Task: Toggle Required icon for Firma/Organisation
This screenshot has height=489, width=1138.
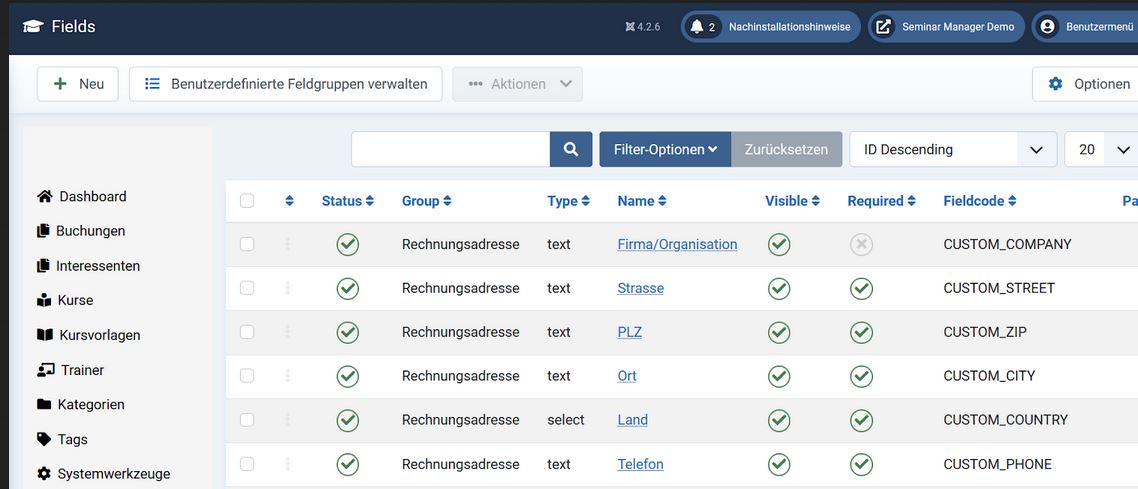Action: tap(861, 244)
